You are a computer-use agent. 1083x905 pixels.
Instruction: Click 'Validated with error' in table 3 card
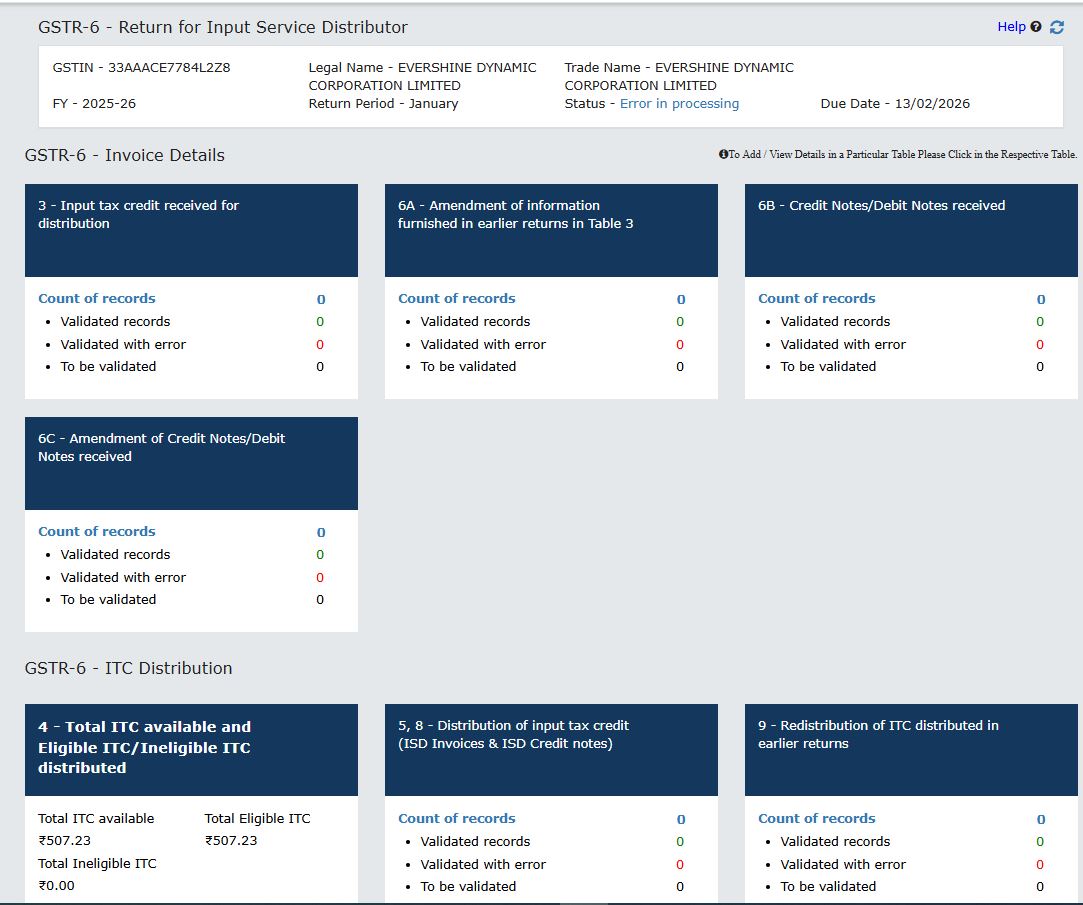[x=123, y=344]
